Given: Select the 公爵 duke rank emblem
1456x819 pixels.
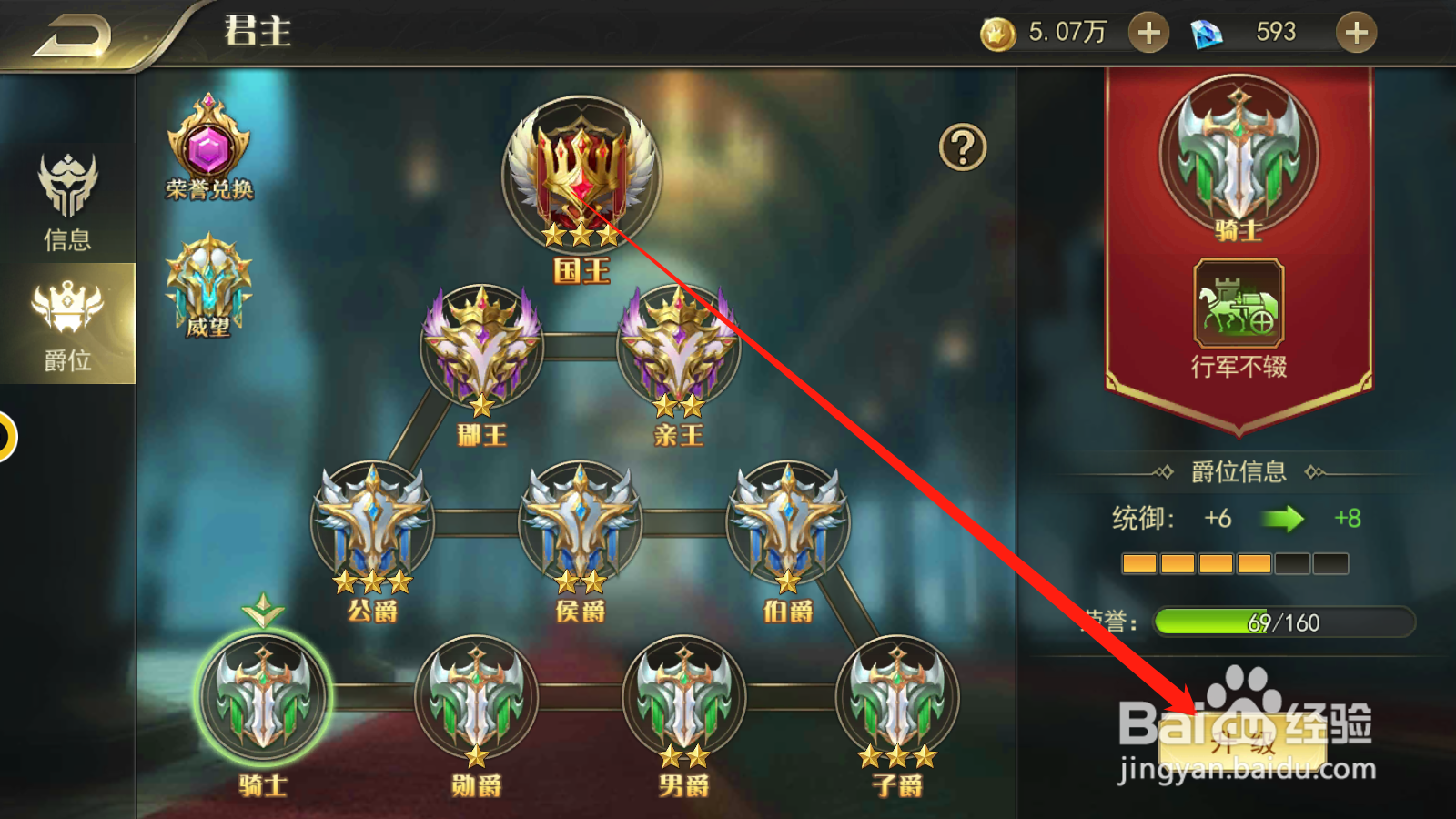Looking at the screenshot, I should point(373,523).
